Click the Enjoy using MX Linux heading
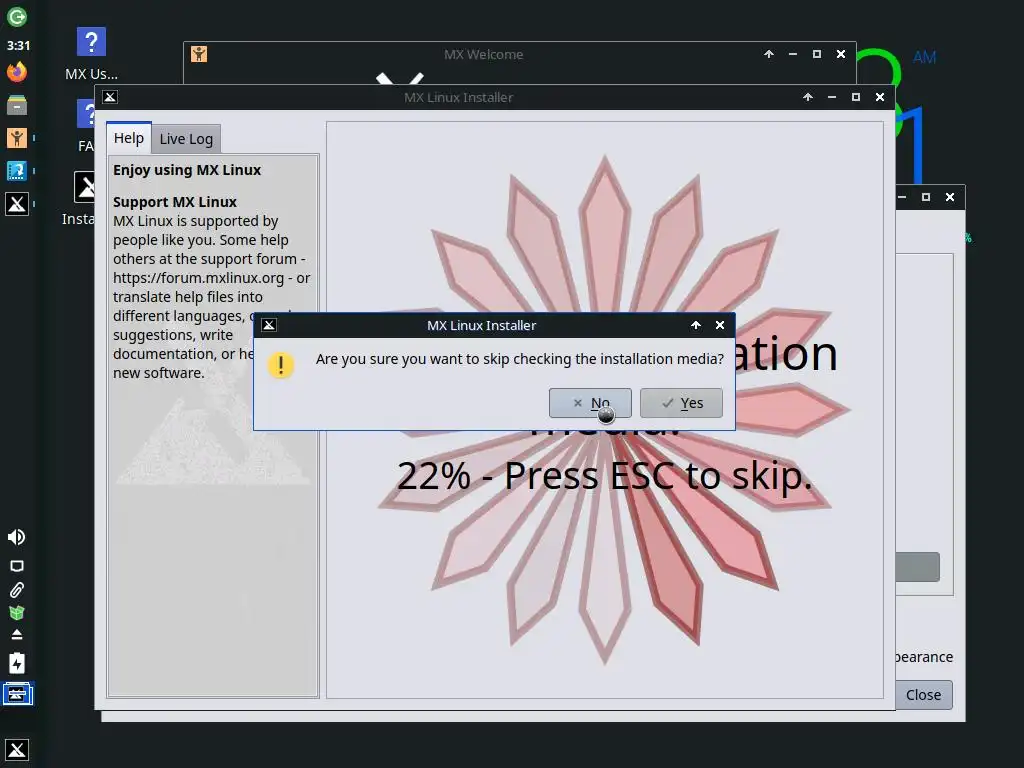 click(187, 170)
